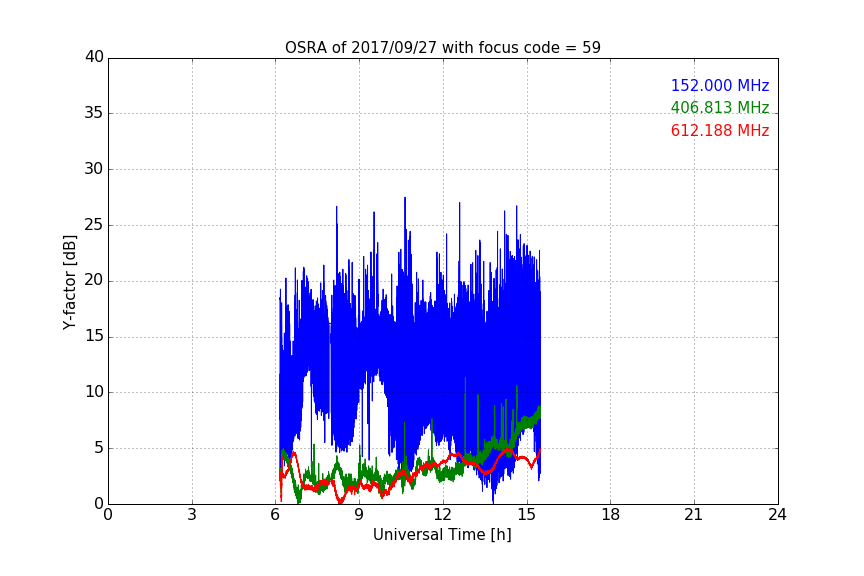Click the x-axis tick label 12
The width and height of the screenshot is (864, 576).
443,515
